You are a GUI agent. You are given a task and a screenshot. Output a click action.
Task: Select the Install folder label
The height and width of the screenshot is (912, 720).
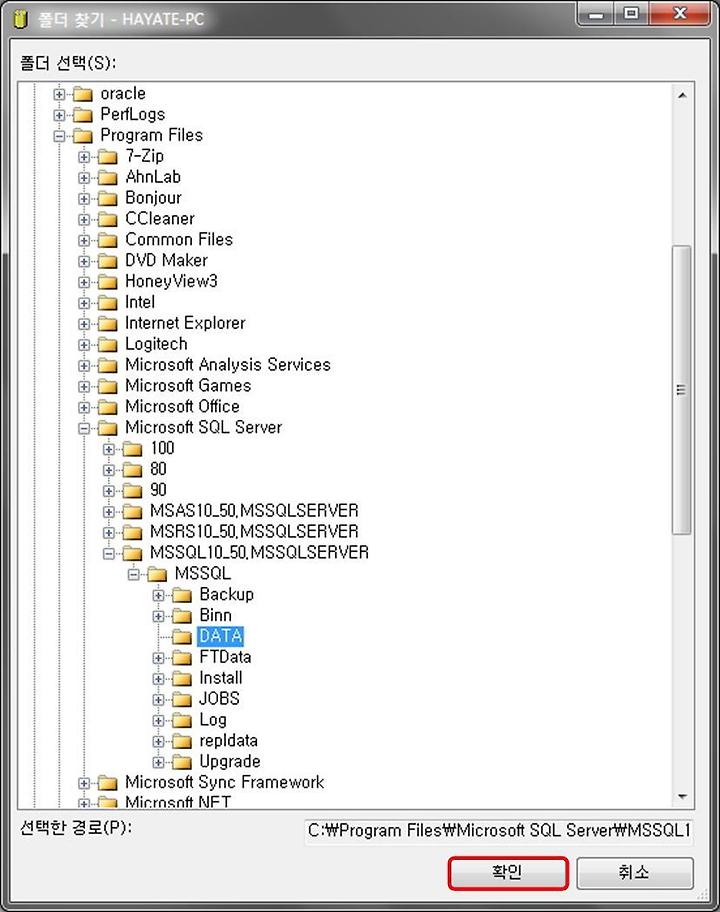(221, 678)
